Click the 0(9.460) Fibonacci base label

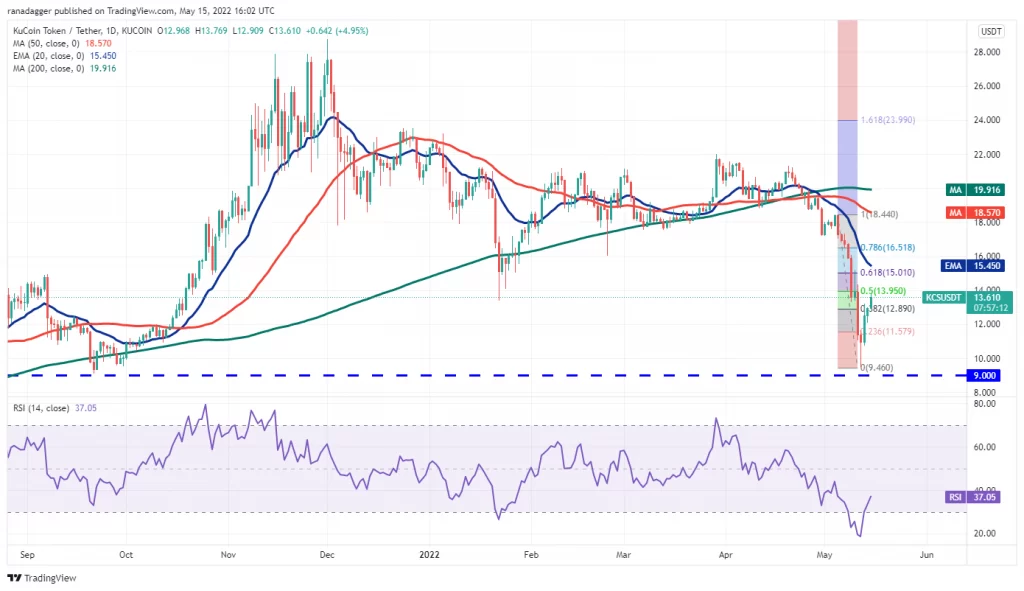point(876,368)
